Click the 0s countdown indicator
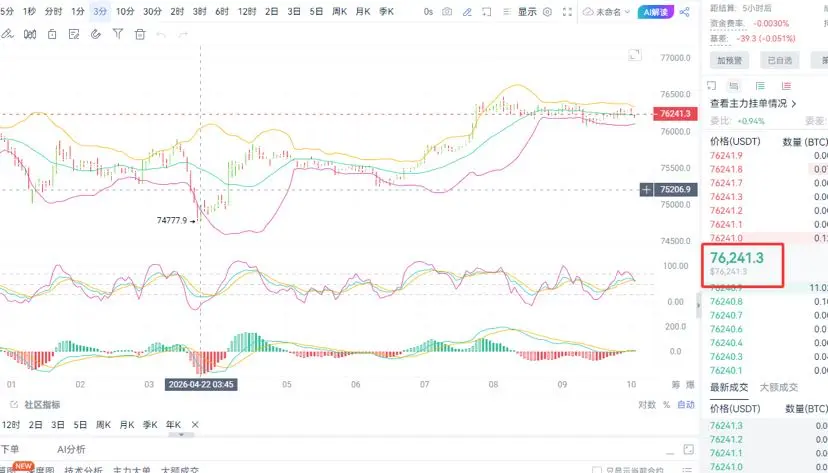The height and width of the screenshot is (473, 828). (x=428, y=12)
